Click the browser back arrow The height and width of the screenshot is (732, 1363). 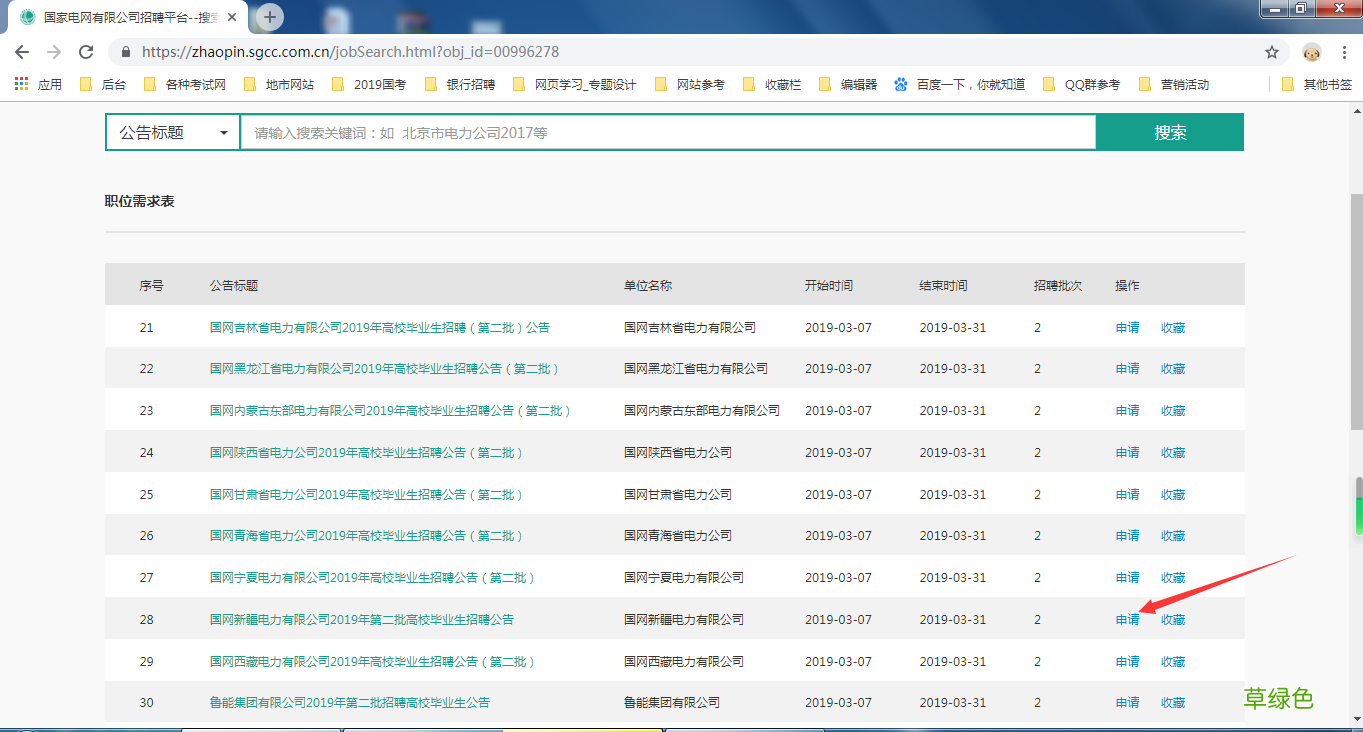(21, 51)
